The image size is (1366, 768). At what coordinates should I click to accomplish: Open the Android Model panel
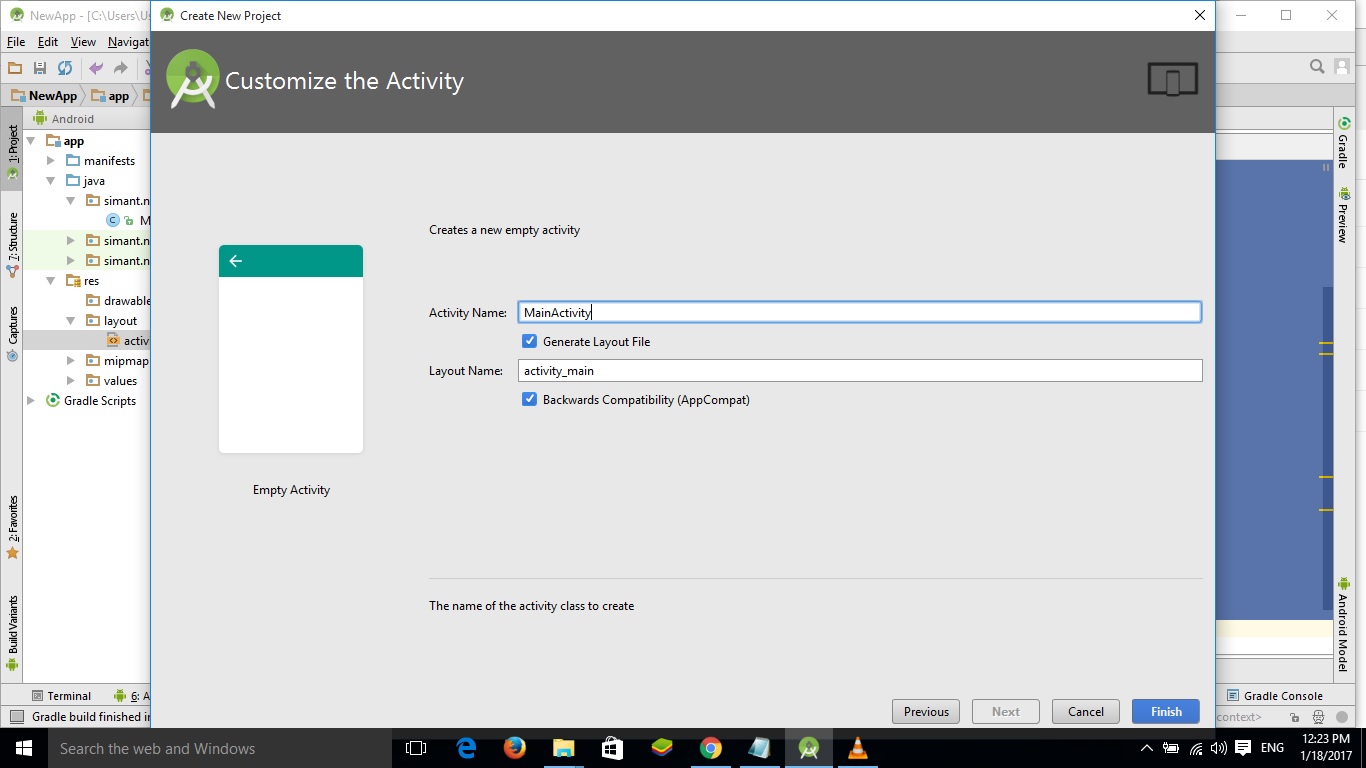click(x=1344, y=625)
